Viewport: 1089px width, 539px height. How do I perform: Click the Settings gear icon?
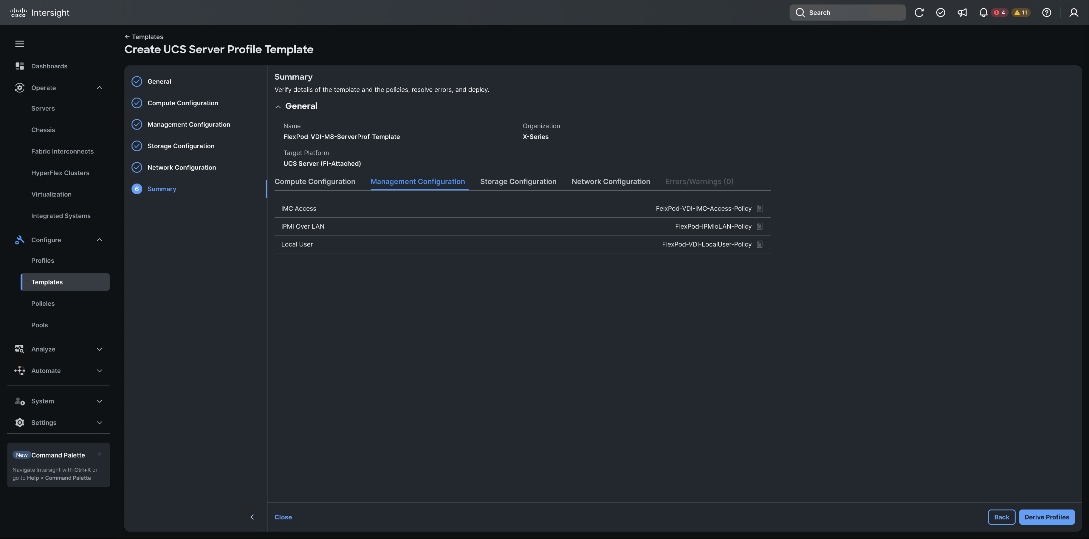[x=19, y=422]
